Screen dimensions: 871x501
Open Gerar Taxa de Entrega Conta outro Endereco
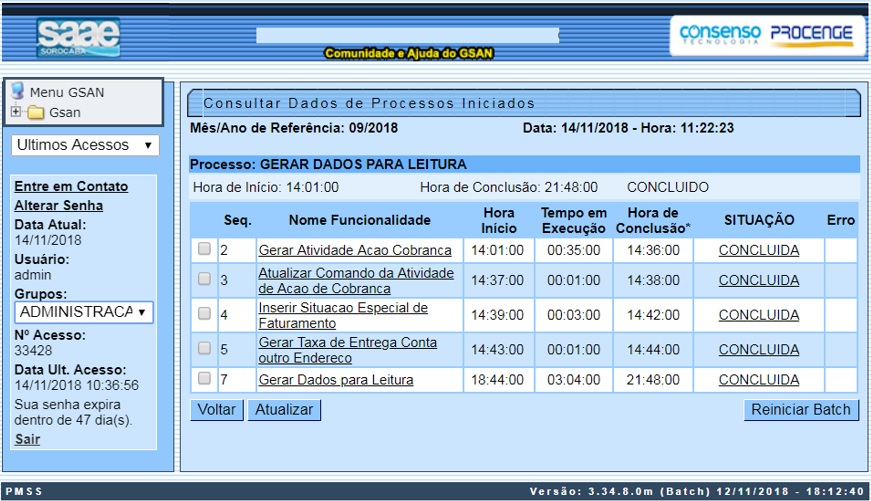348,350
